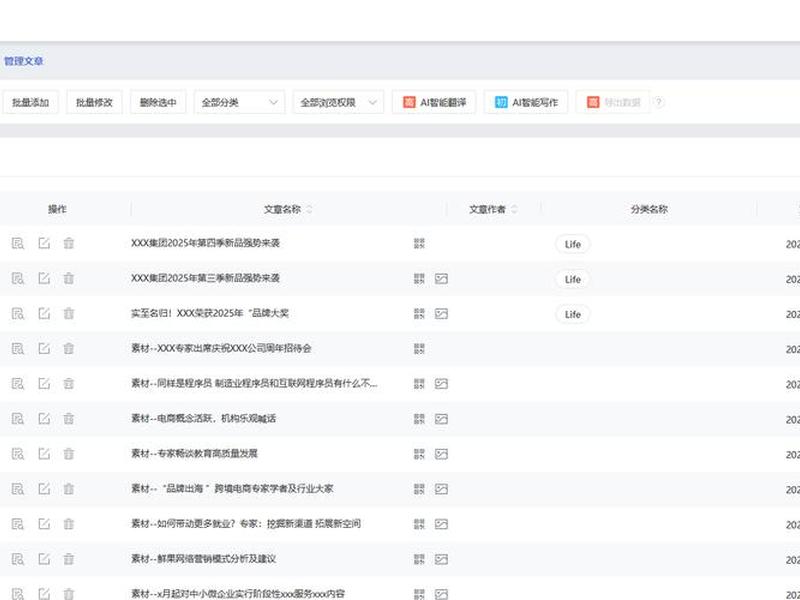
Task: Open article 素材--x月起对中小微企业
Action: (238, 594)
